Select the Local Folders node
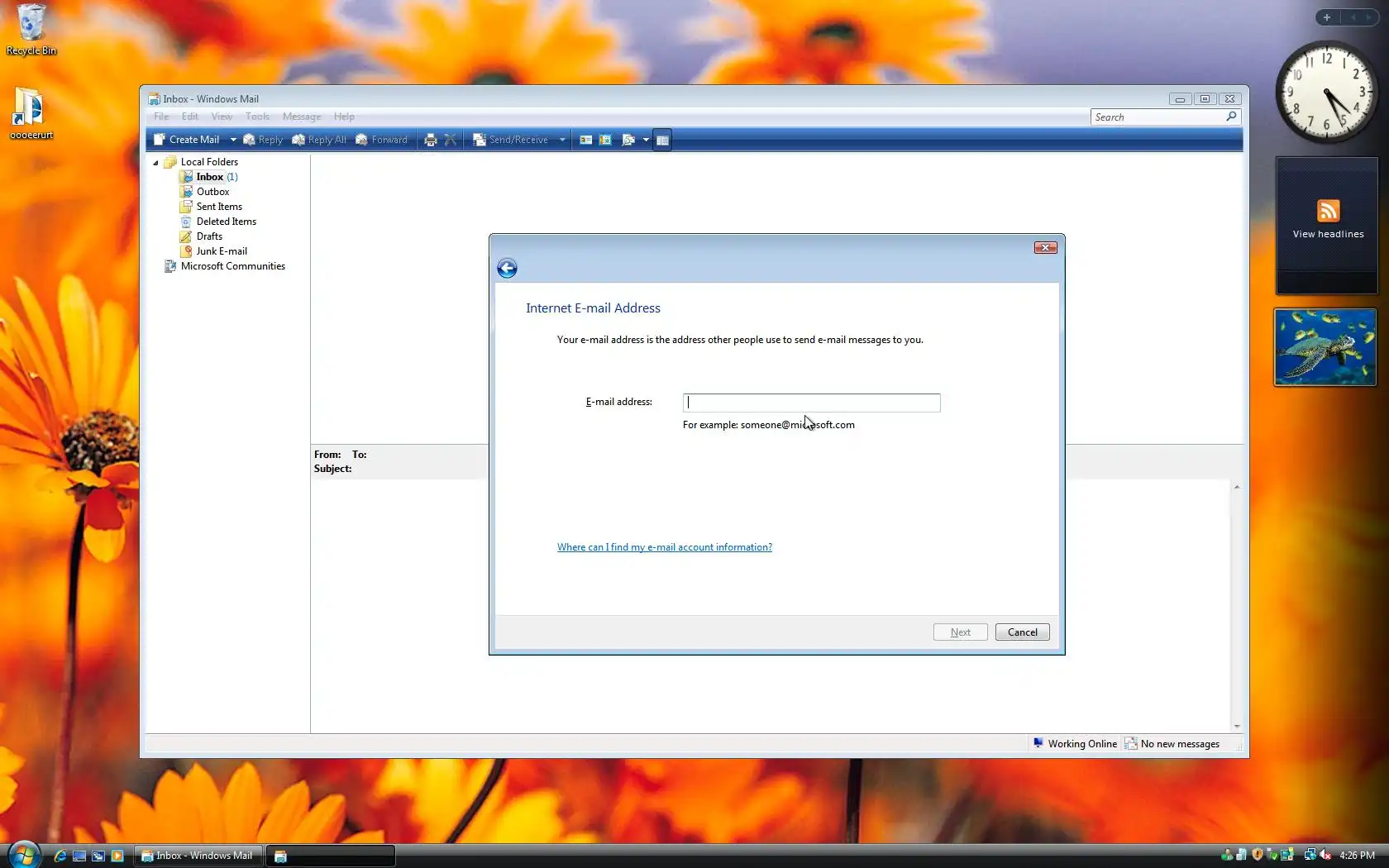The height and width of the screenshot is (868, 1389). (209, 162)
